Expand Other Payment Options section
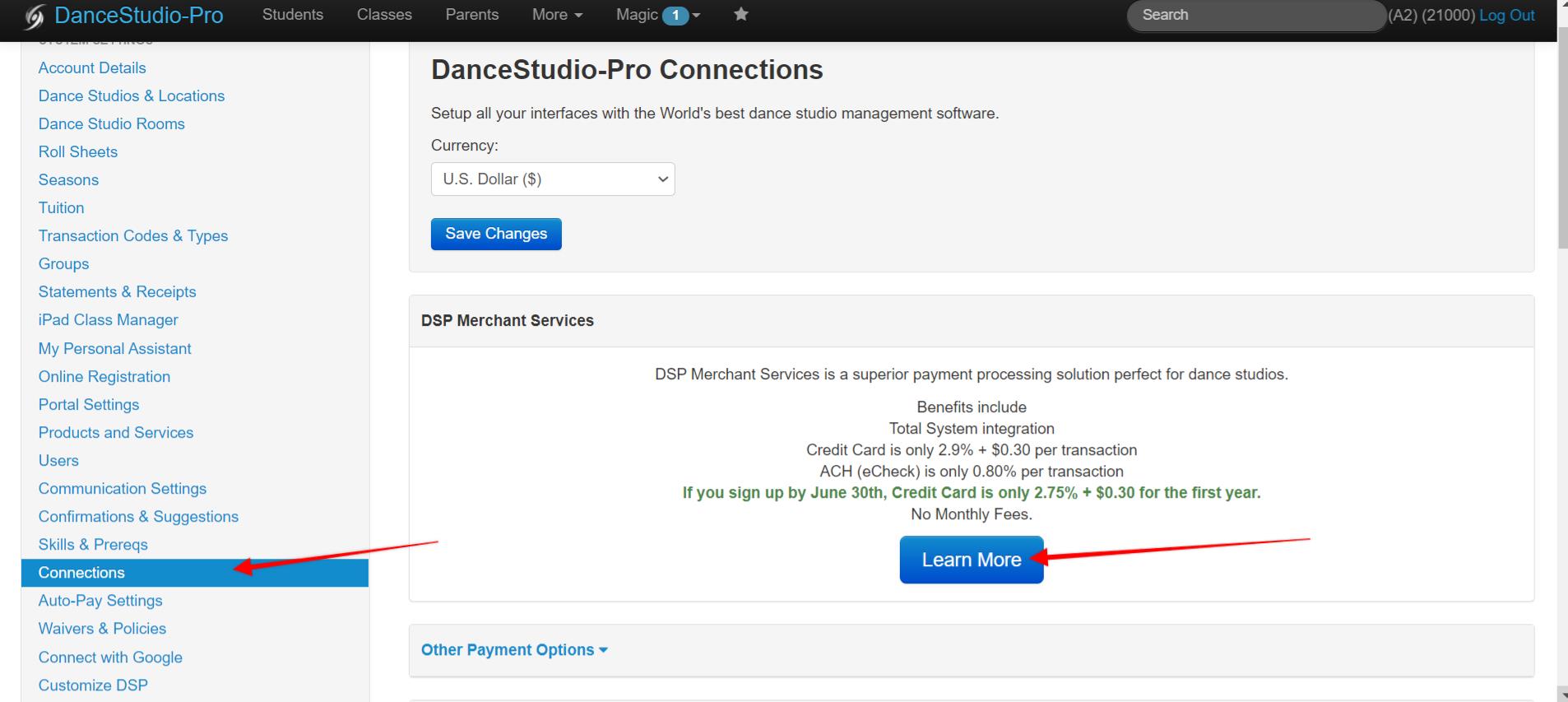1568x702 pixels. pyautogui.click(x=514, y=649)
